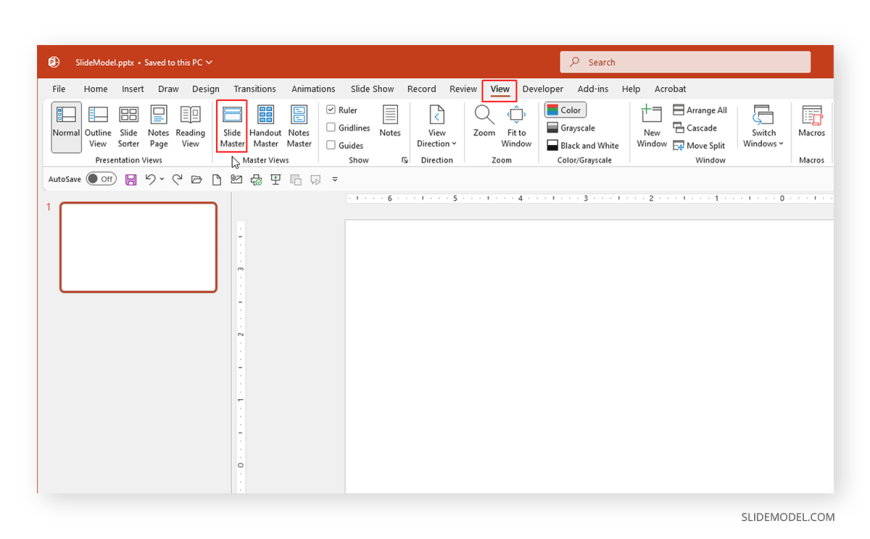Go to the Record tab
Image resolution: width=870 pixels, height=539 pixels.
coord(422,89)
